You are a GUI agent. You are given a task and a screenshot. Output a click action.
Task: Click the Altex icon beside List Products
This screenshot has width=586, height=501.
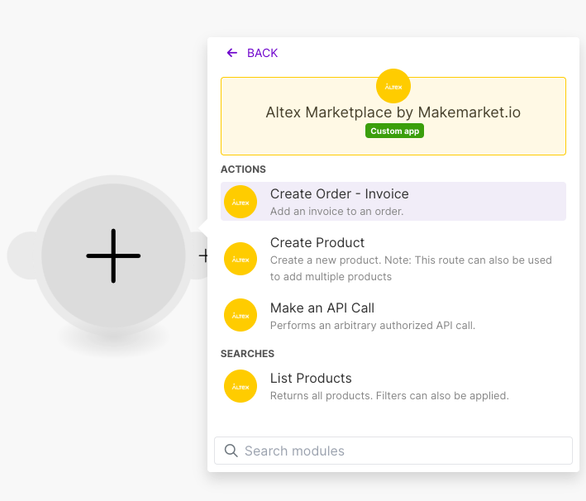[x=240, y=386]
